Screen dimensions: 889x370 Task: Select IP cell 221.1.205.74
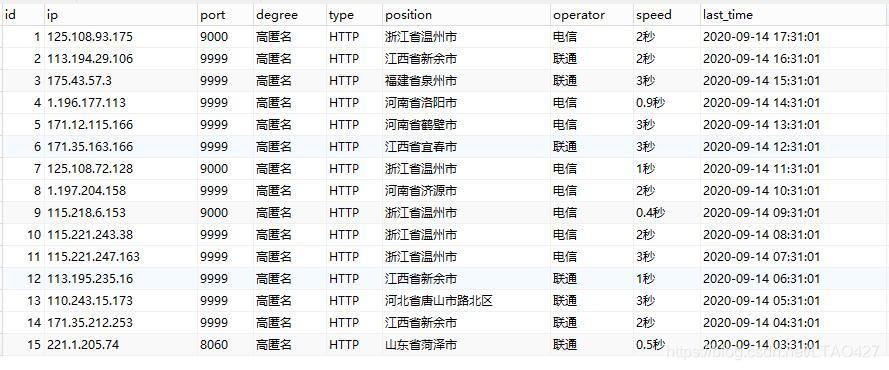click(x=83, y=345)
